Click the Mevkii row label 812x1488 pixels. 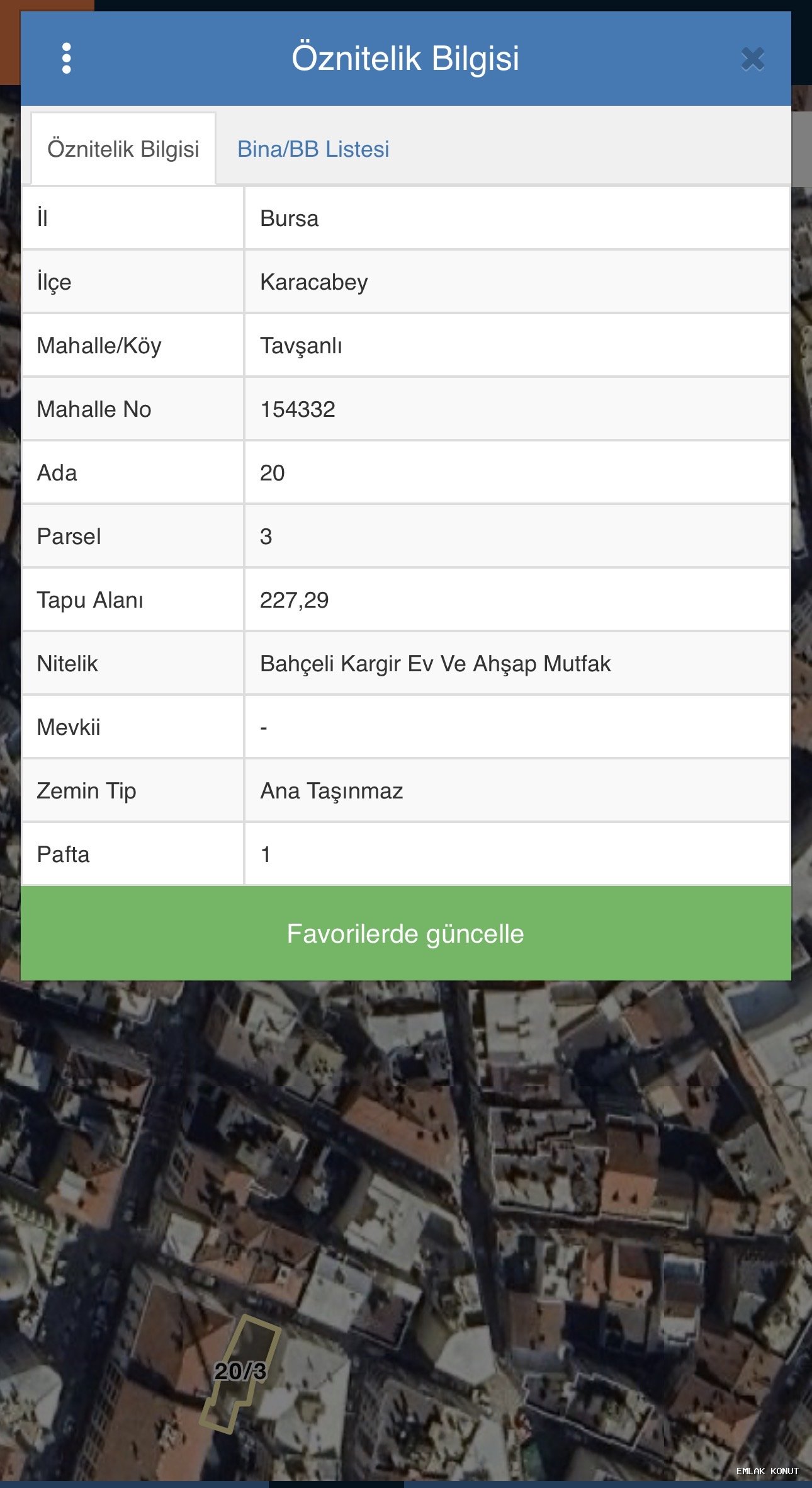[x=69, y=727]
